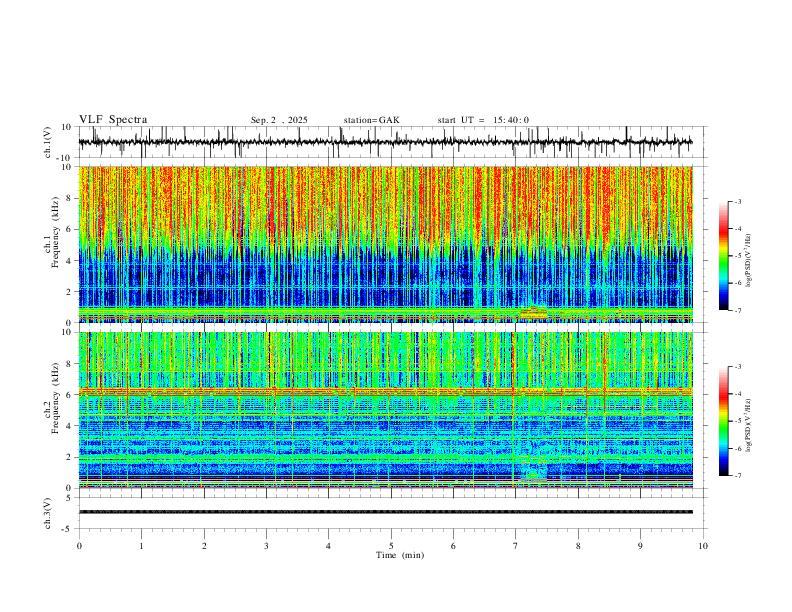Click the "ch.3(V)" axis label
The width and height of the screenshot is (792, 612).
(x=48, y=513)
